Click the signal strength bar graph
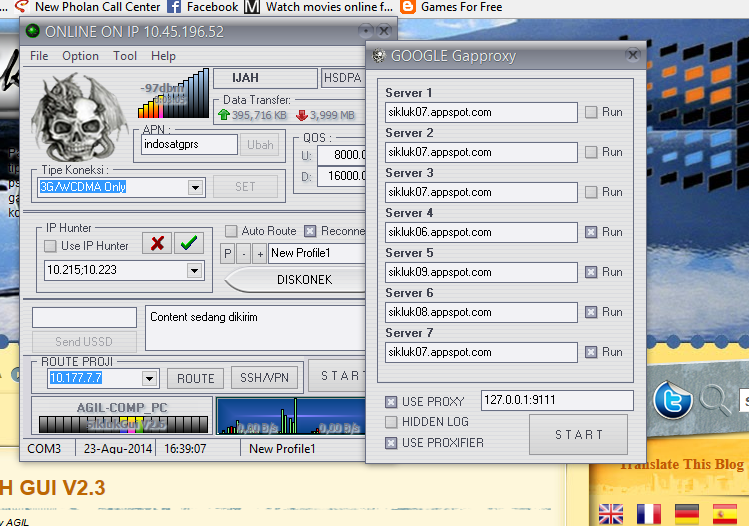This screenshot has width=749, height=526. (x=173, y=93)
